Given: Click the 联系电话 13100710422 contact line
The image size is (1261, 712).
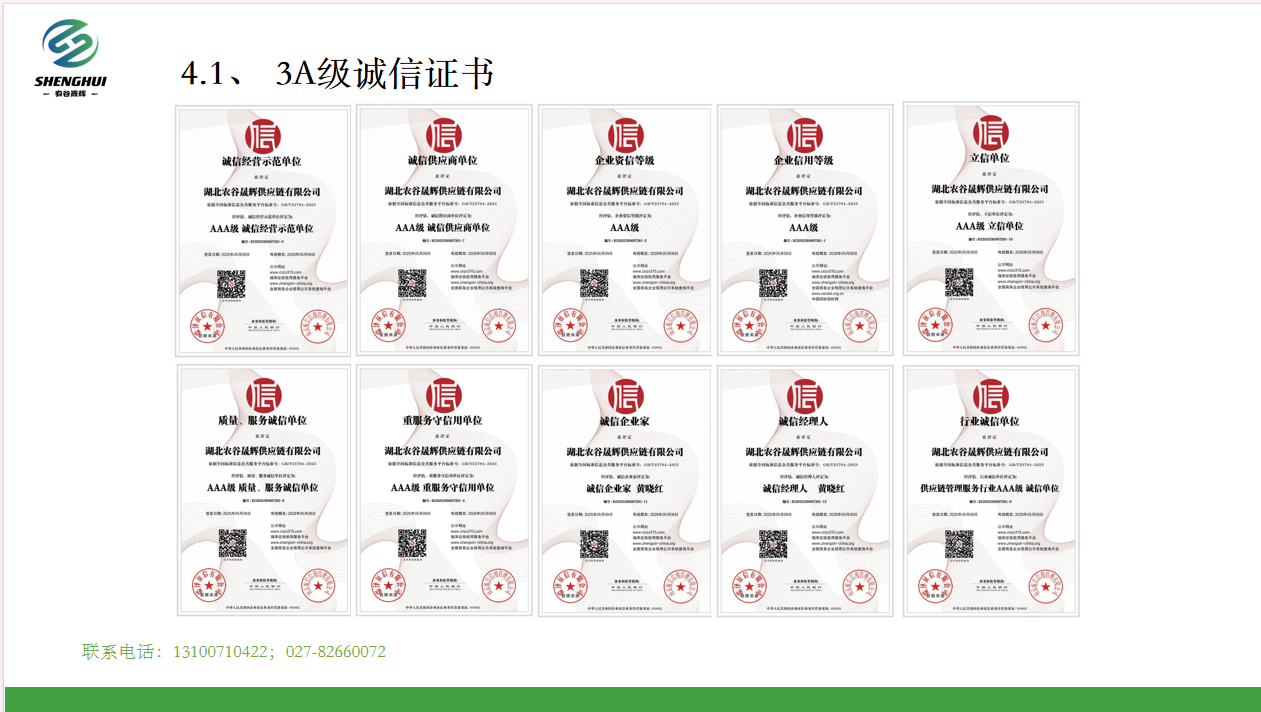Looking at the screenshot, I should (x=234, y=652).
